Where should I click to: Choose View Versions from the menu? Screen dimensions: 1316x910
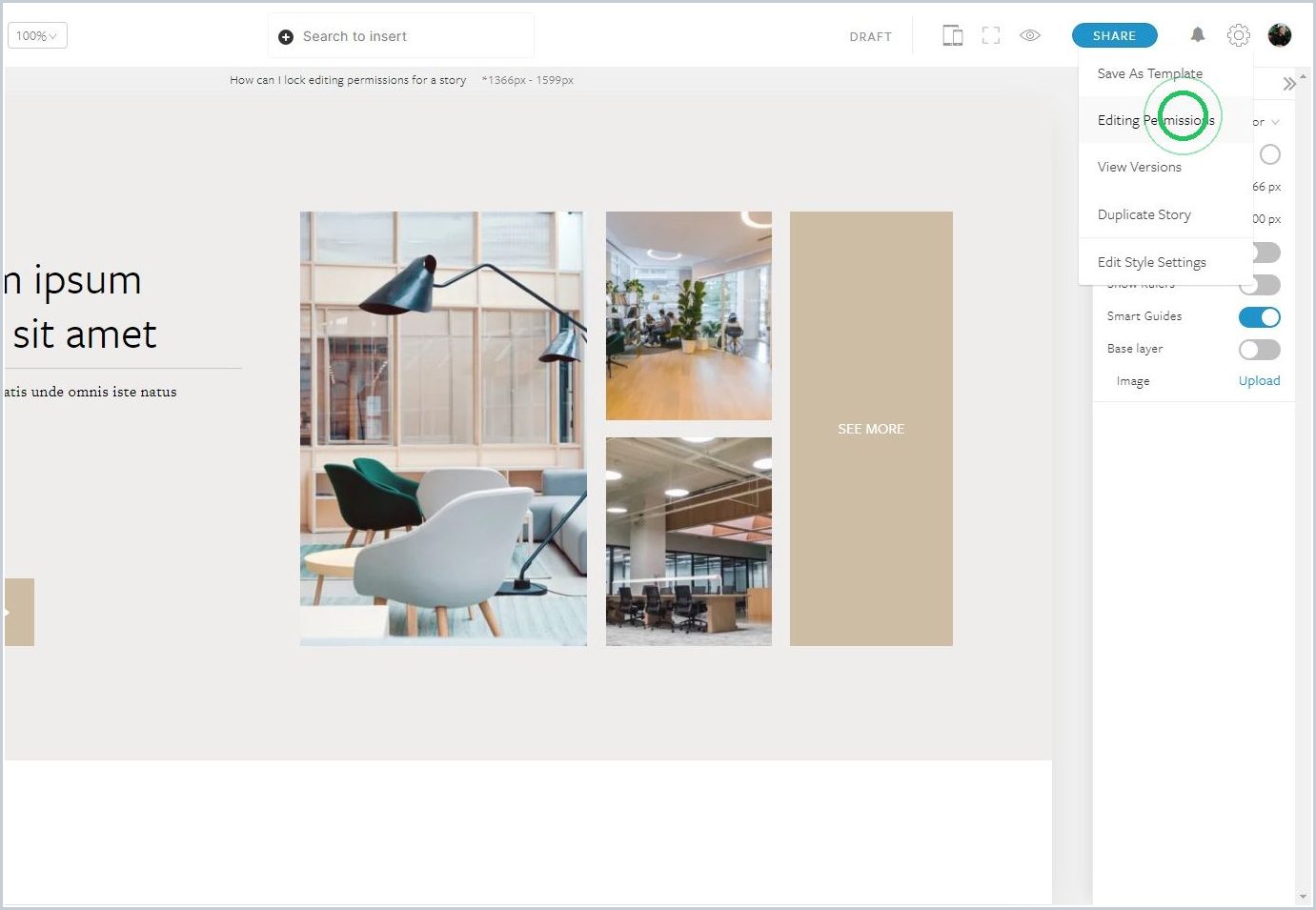[1165, 167]
